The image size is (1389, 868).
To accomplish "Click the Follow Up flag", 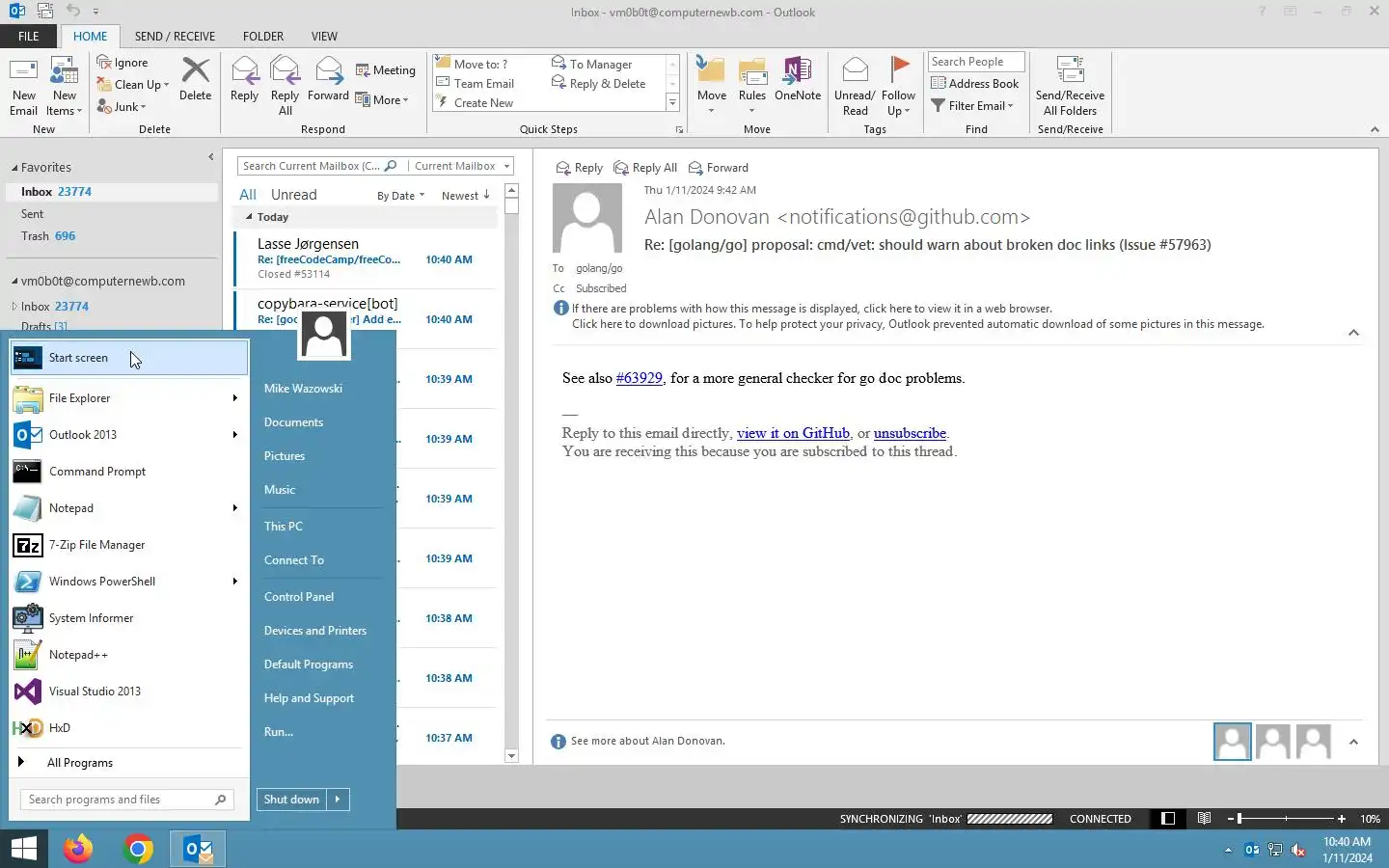I will 898,87.
